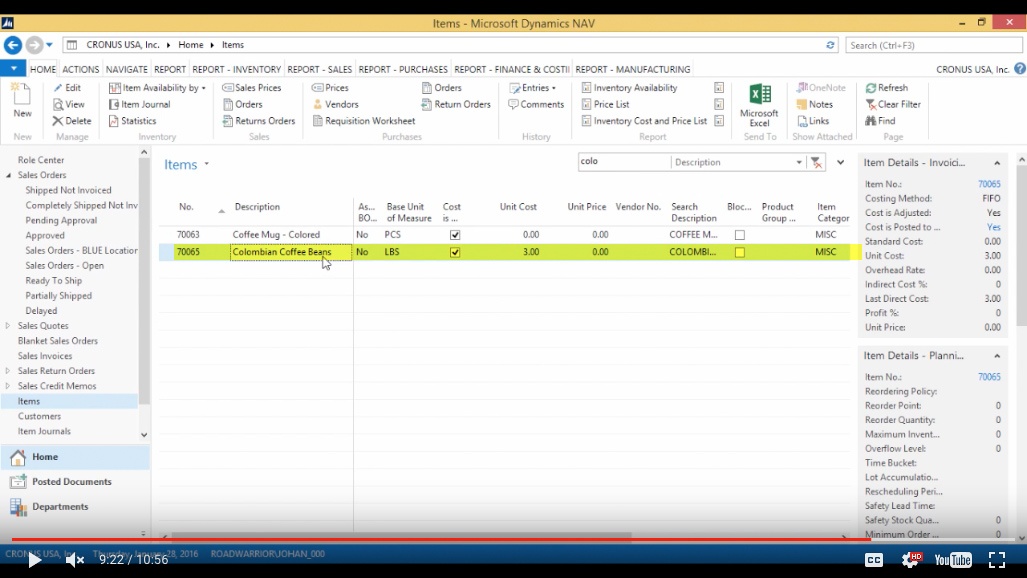Switch to the REPORT ribbon tab
Image resolution: width=1027 pixels, height=578 pixels.
click(x=170, y=69)
